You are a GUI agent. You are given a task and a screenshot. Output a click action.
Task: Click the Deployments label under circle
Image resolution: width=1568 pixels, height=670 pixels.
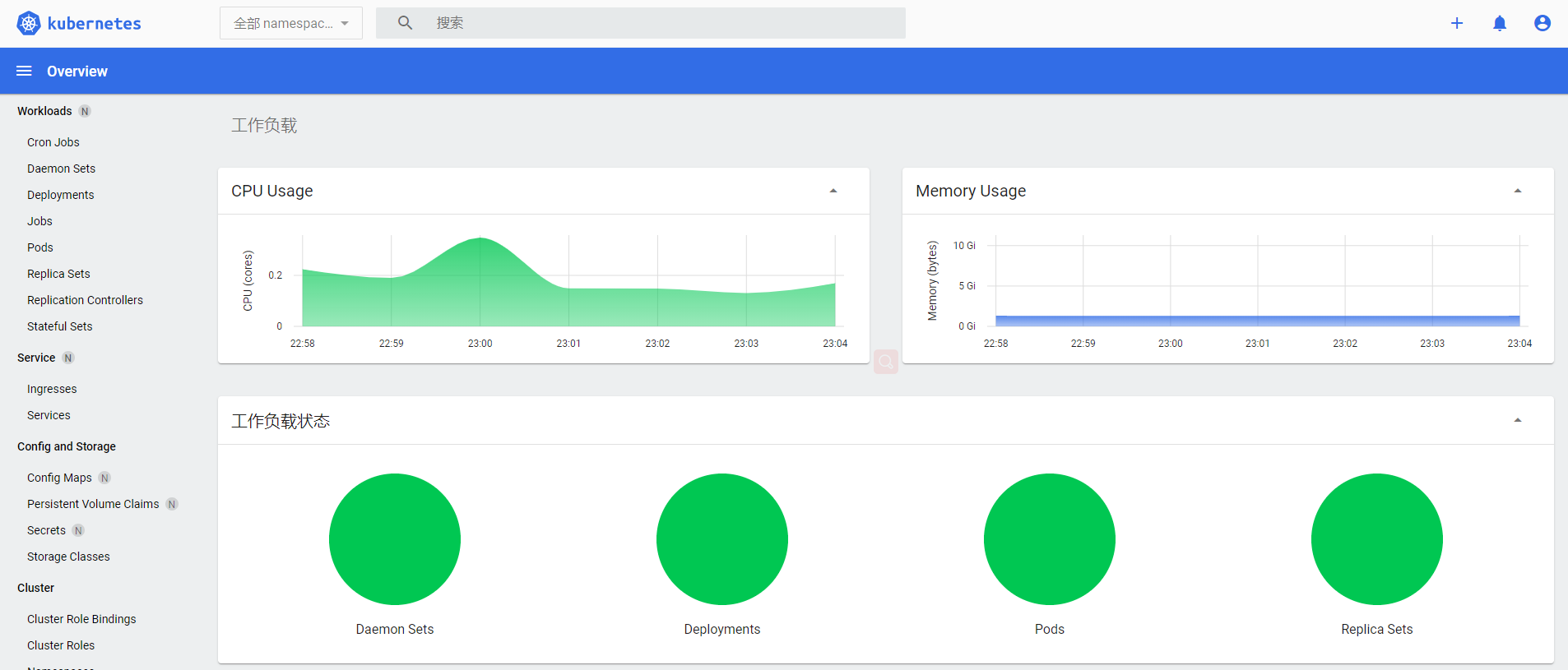tap(722, 629)
